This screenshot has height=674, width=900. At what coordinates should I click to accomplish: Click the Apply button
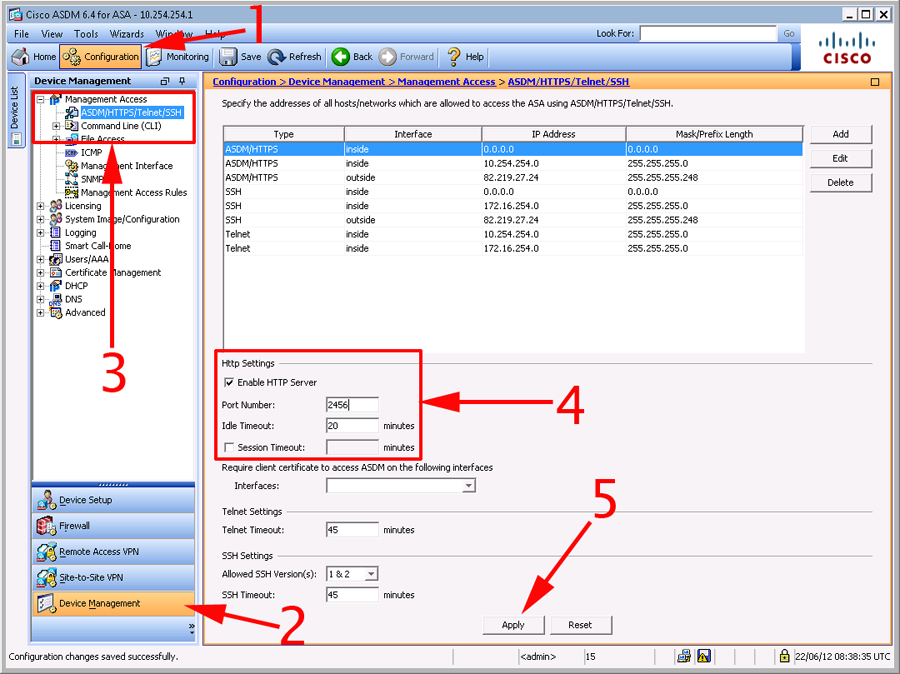point(513,624)
